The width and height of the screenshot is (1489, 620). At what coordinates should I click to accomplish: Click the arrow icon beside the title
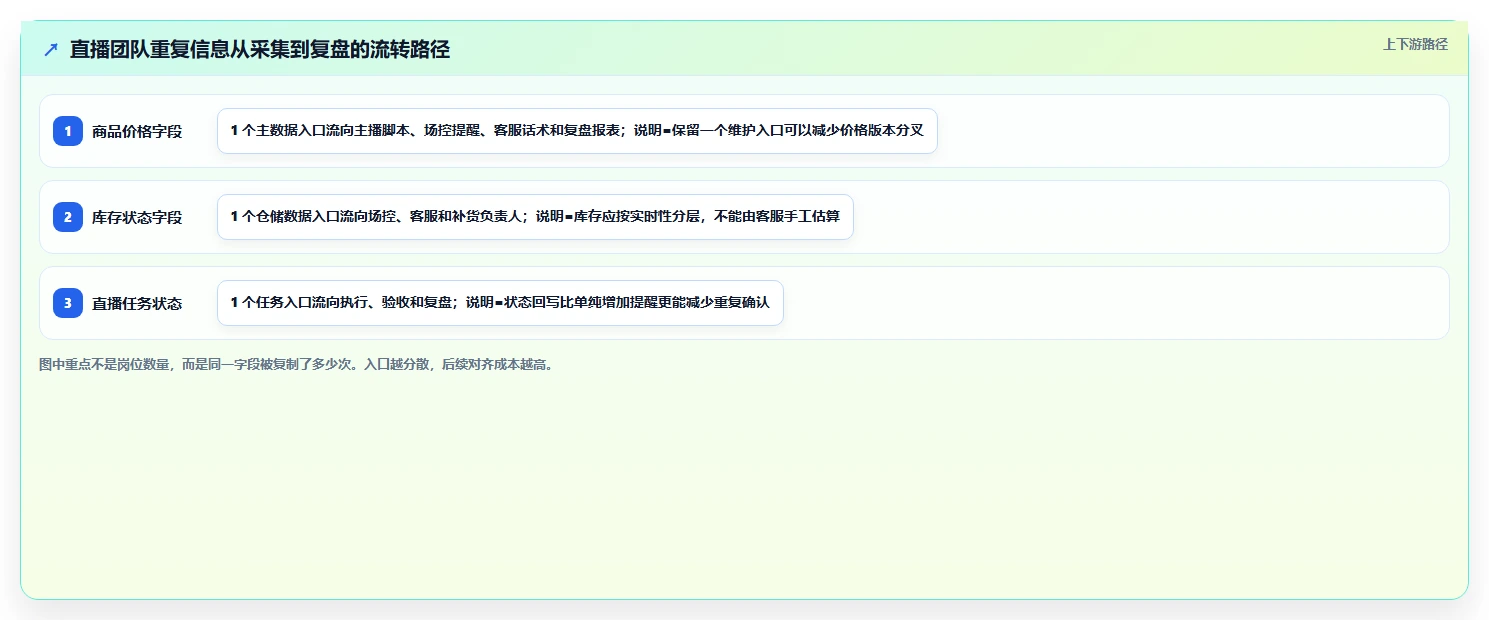pyautogui.click(x=51, y=49)
